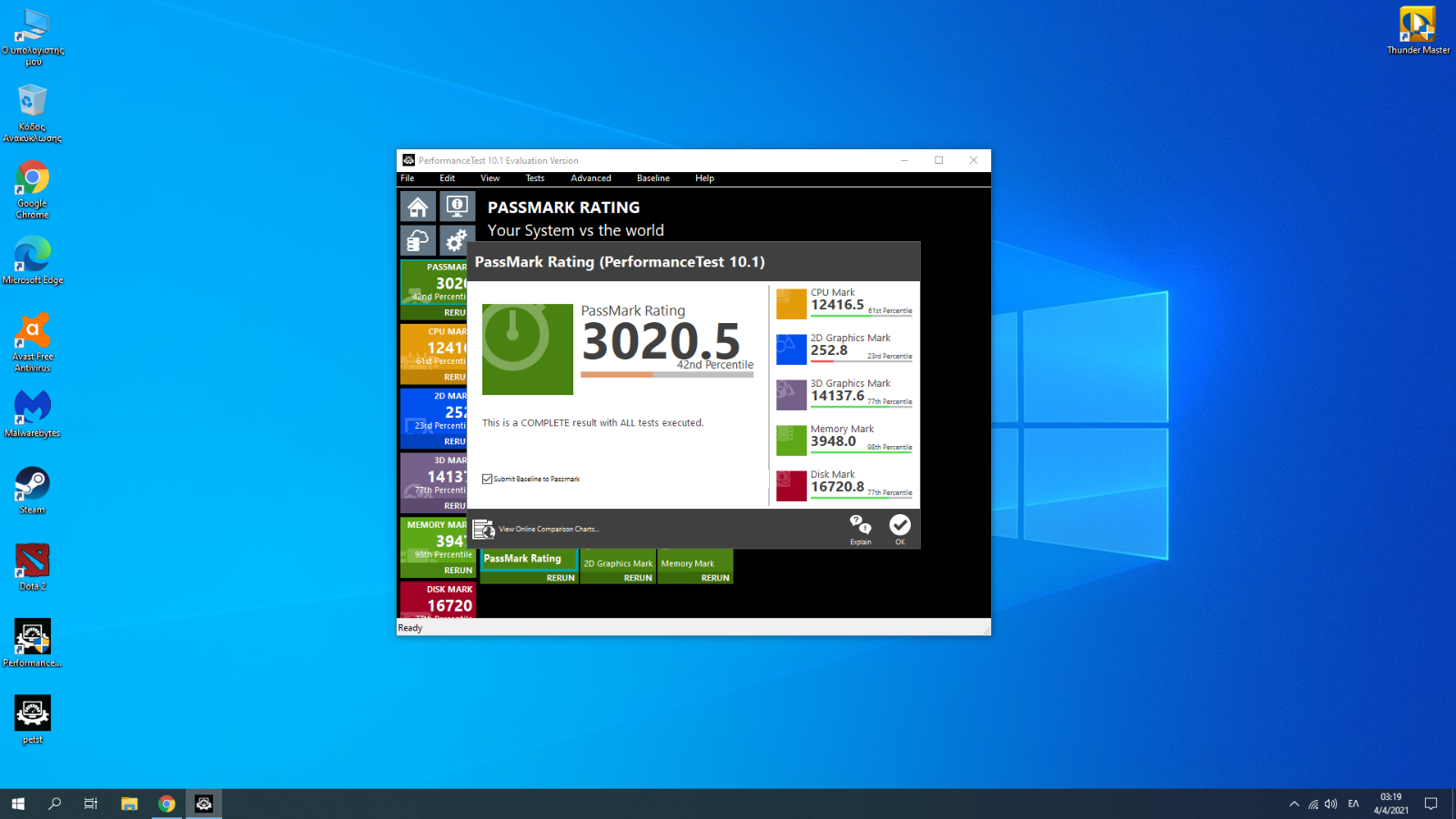This screenshot has width=1456, height=819.
Task: Select the Google Chrome desktop shortcut
Action: coord(32,190)
